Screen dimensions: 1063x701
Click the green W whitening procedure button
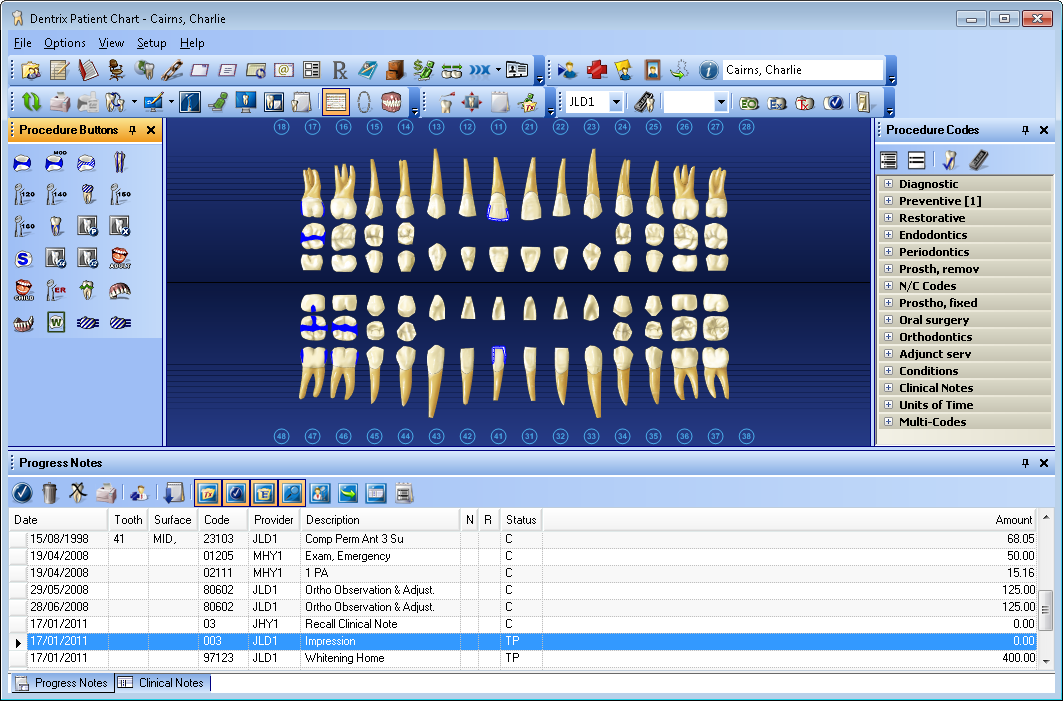[55, 323]
